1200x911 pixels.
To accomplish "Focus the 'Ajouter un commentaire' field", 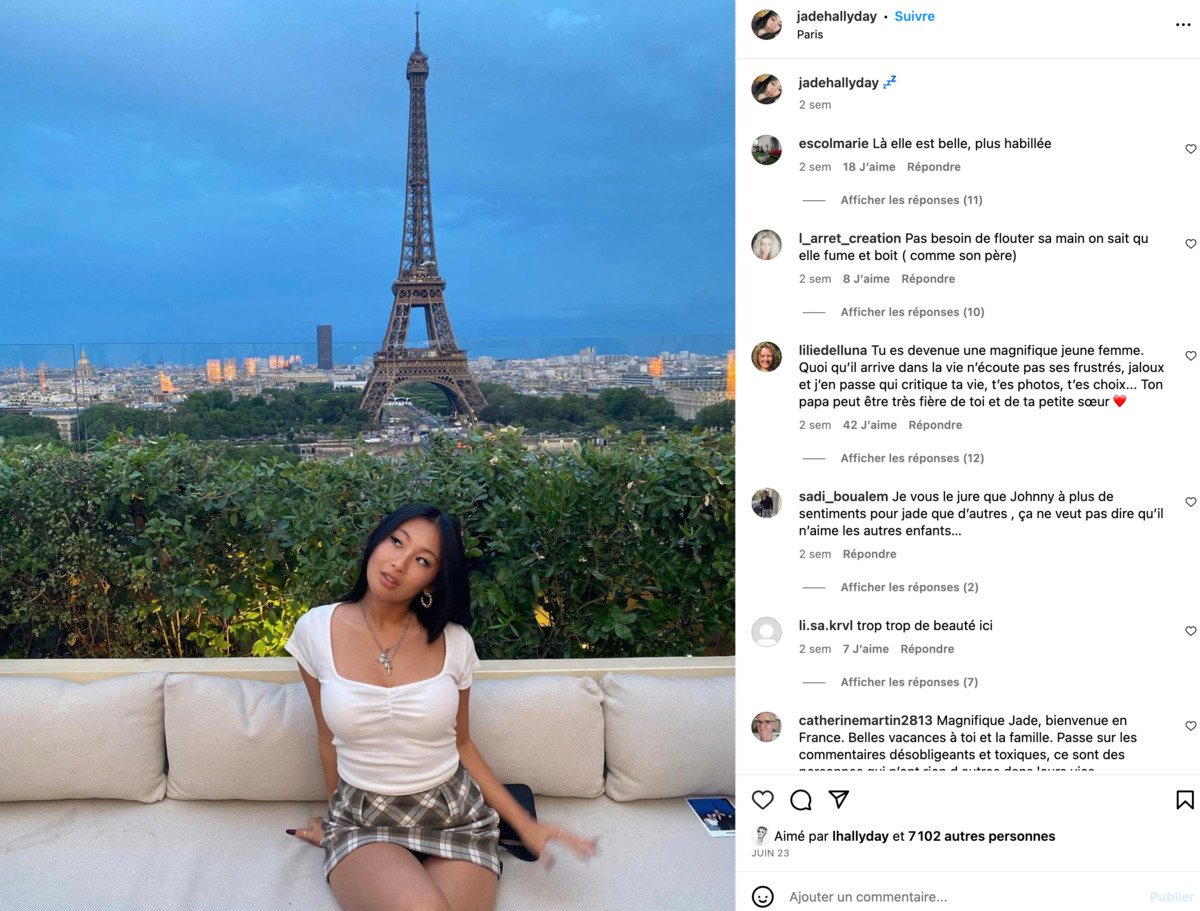I will coord(960,897).
